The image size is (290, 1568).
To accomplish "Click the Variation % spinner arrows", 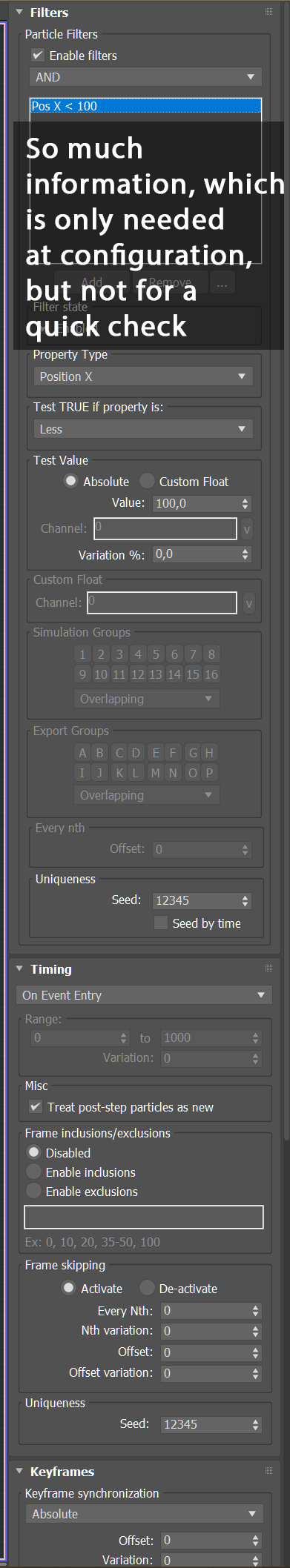I will (245, 554).
